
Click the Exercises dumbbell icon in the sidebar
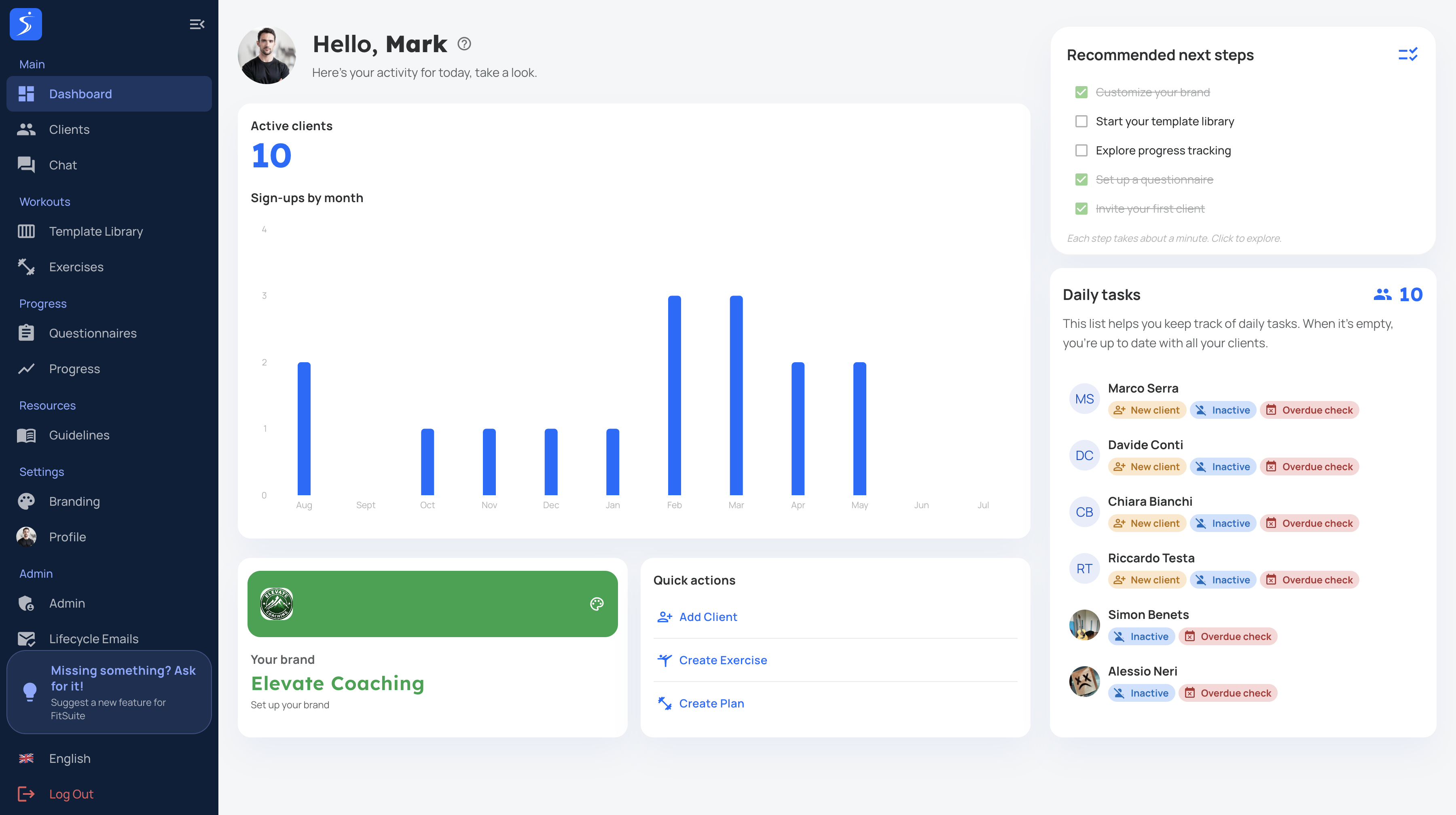[26, 267]
